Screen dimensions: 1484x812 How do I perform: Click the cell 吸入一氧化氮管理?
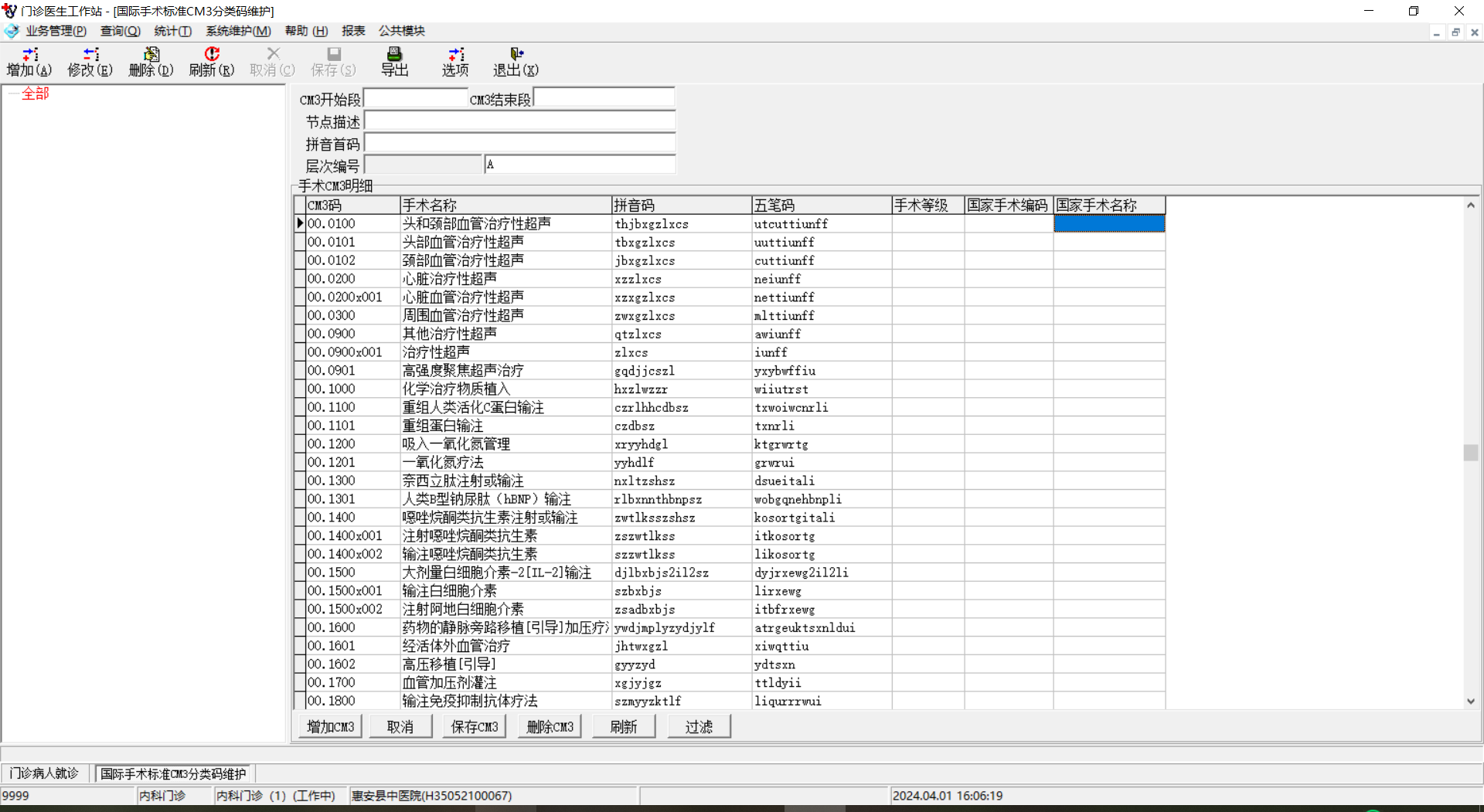click(505, 444)
